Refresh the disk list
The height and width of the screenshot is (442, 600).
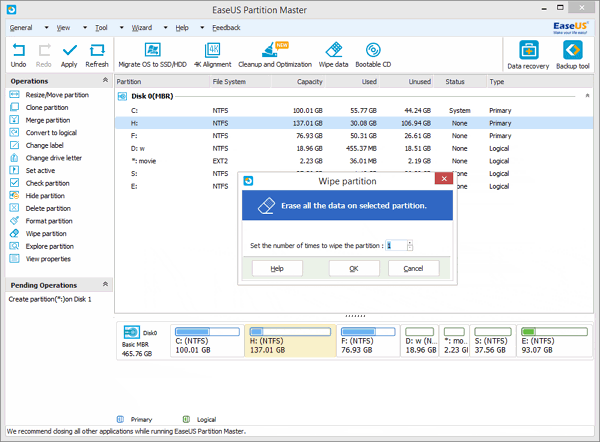pos(97,55)
